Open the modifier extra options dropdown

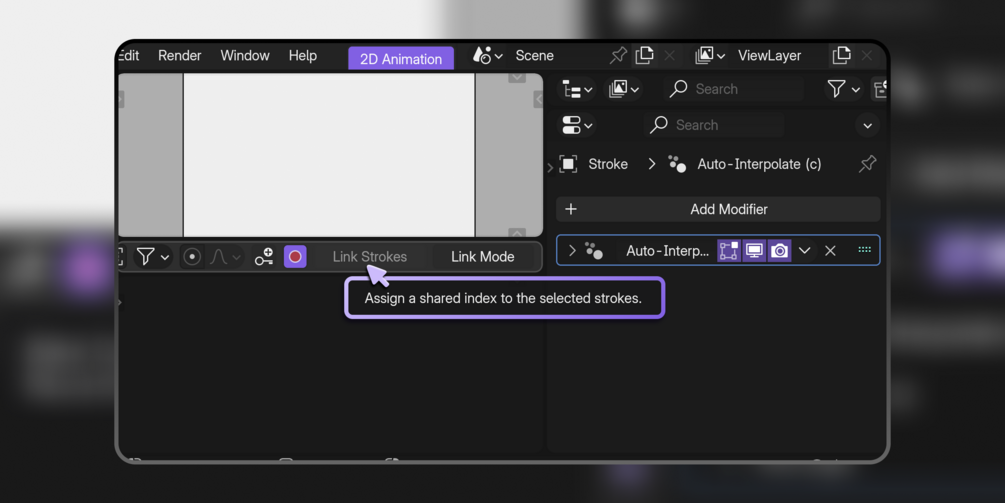point(805,251)
